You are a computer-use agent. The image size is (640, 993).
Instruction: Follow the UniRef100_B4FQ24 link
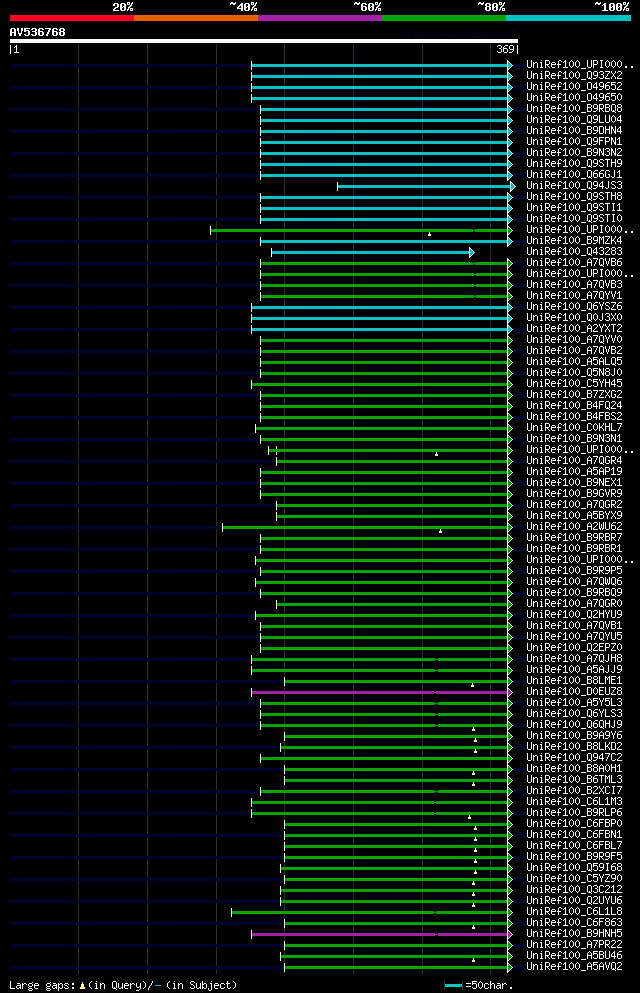click(574, 405)
